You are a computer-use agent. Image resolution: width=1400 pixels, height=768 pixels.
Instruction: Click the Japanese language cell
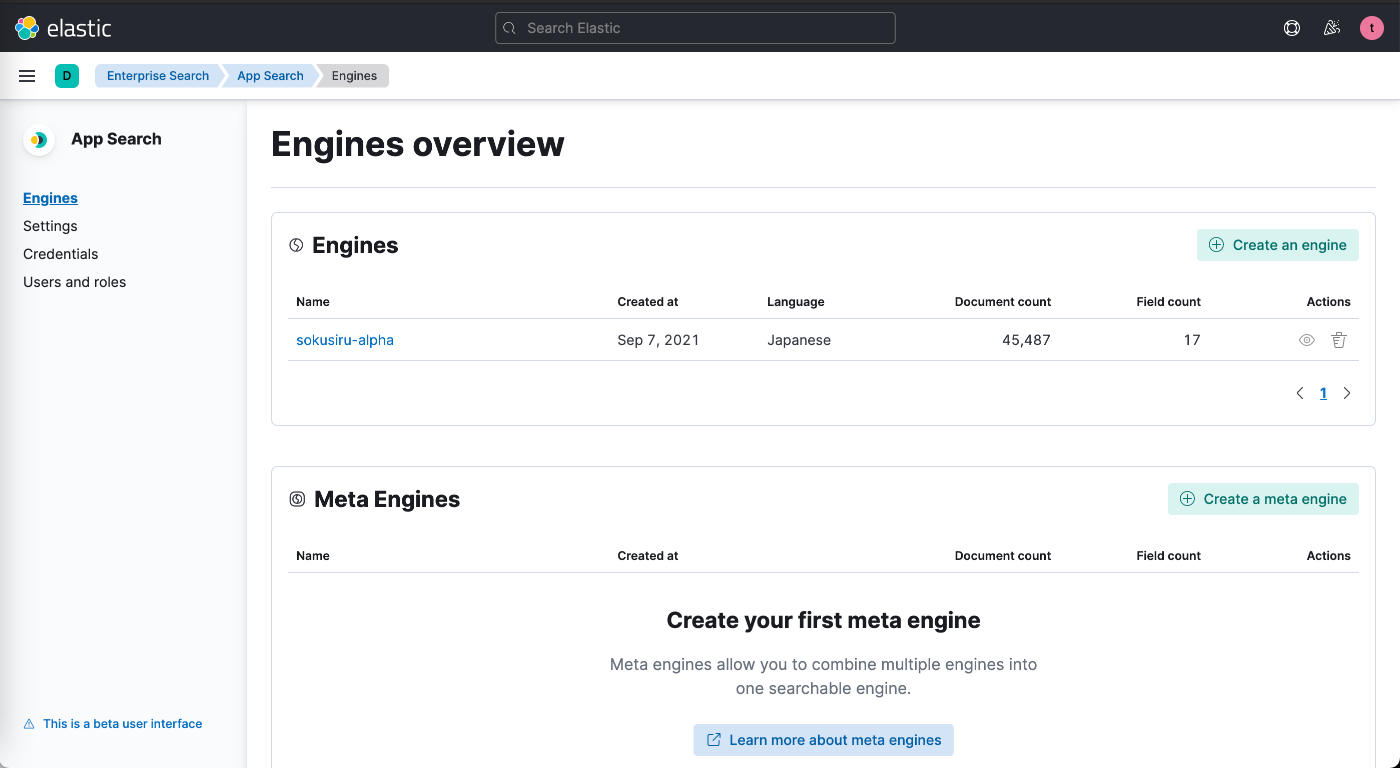coord(799,340)
